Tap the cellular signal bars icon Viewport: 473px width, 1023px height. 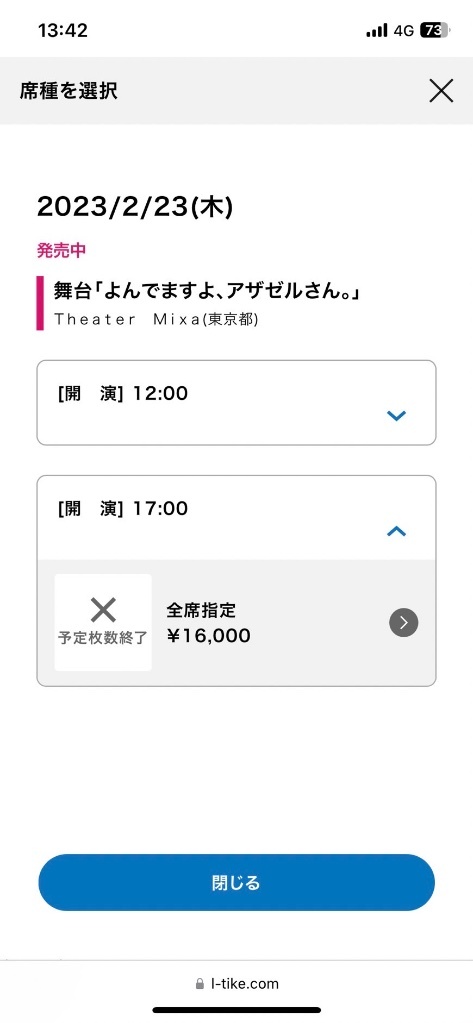[376, 31]
